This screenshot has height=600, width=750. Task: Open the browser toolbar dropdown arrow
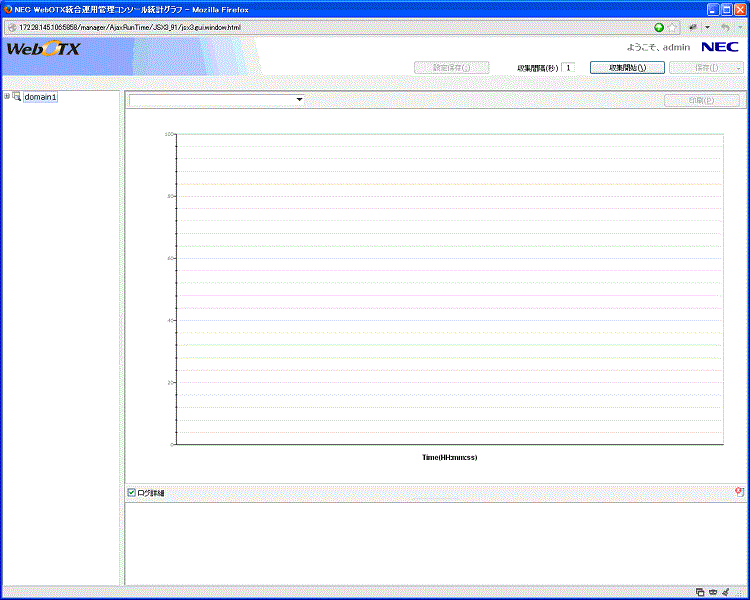coord(707,27)
